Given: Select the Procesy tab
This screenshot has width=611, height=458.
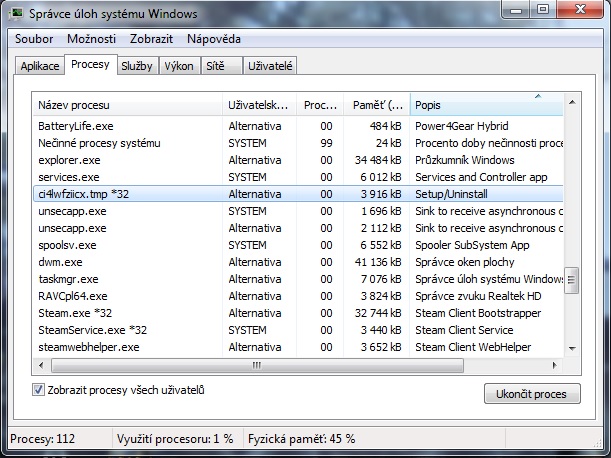Looking at the screenshot, I should (90, 64).
